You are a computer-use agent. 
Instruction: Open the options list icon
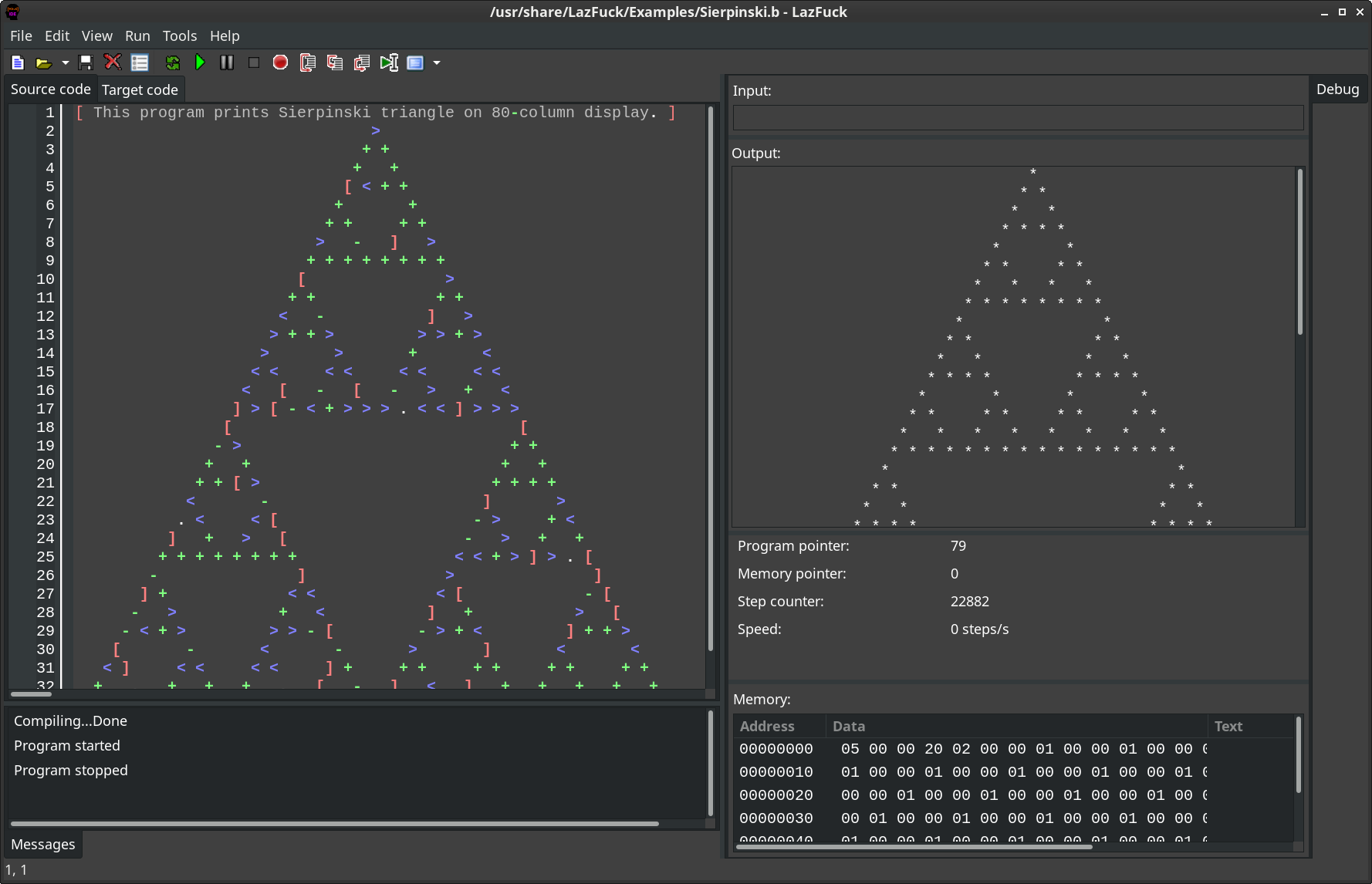(x=140, y=62)
